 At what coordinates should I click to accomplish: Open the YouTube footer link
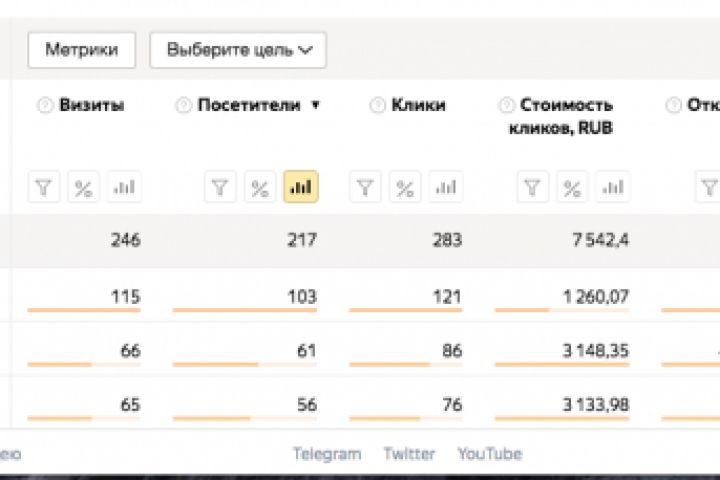(489, 454)
